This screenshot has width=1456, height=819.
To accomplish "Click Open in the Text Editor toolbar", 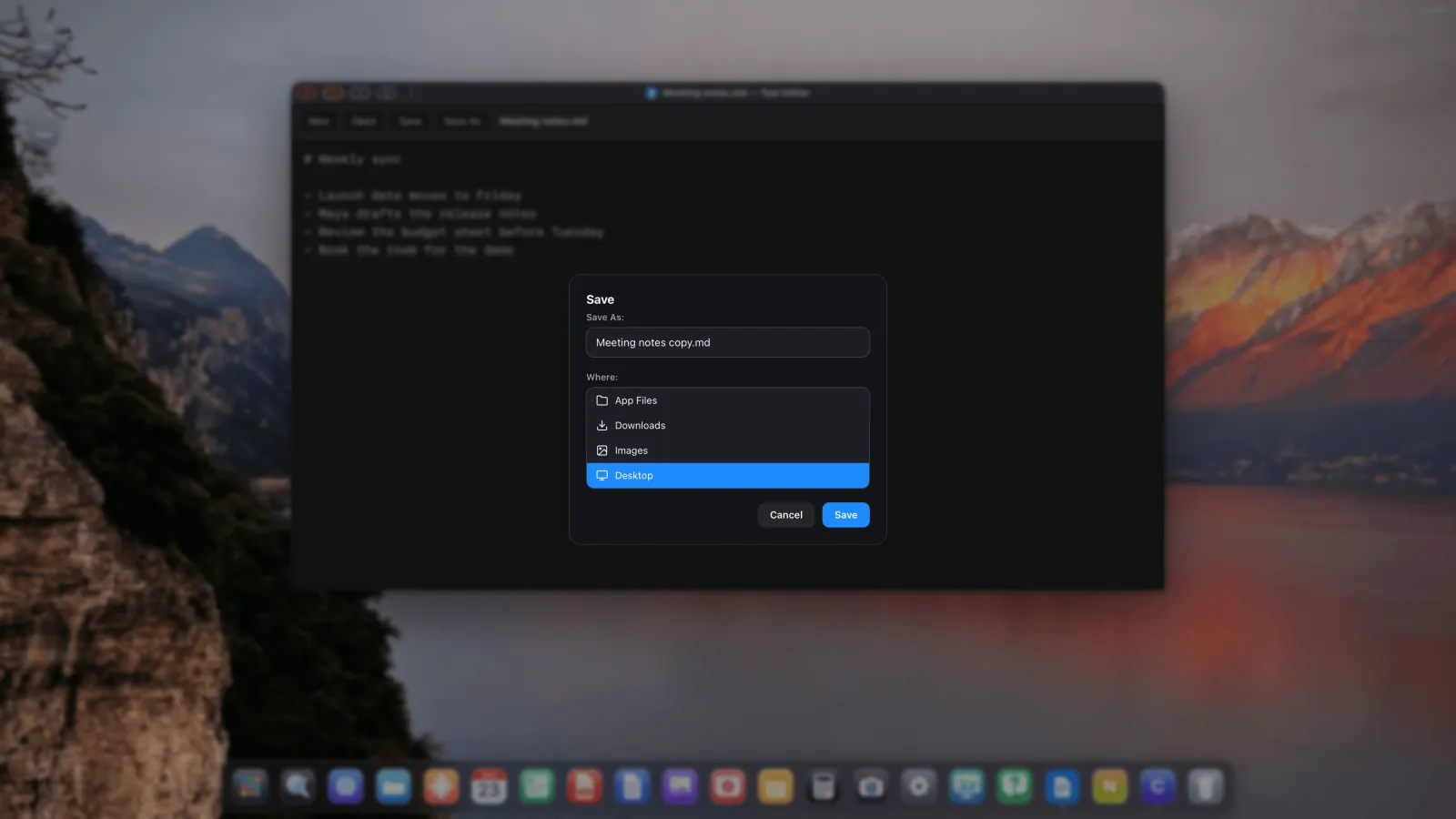I will (x=364, y=121).
